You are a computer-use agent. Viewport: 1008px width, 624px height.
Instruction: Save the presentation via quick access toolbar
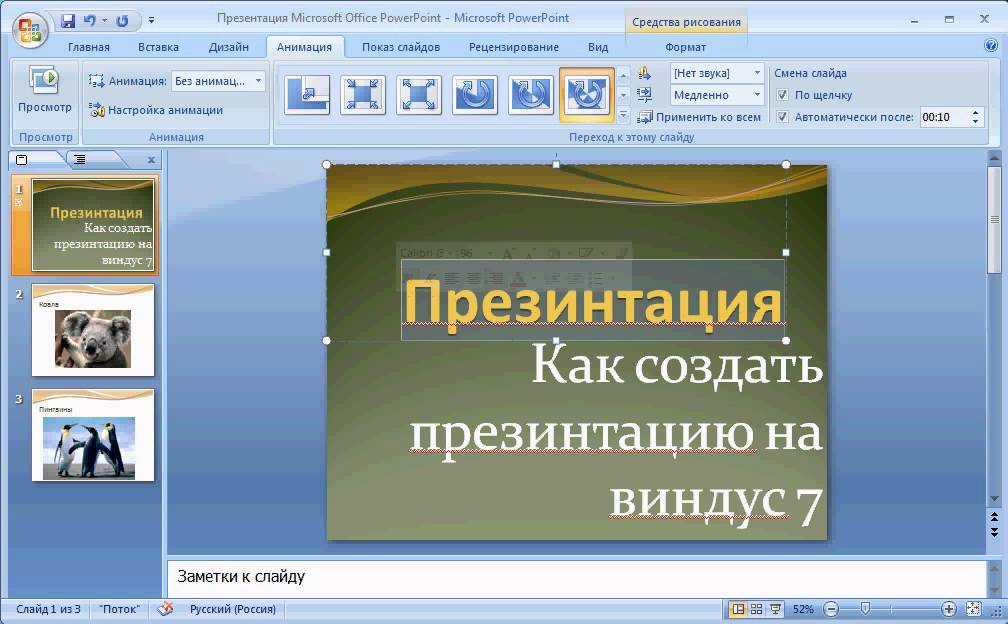coord(68,21)
